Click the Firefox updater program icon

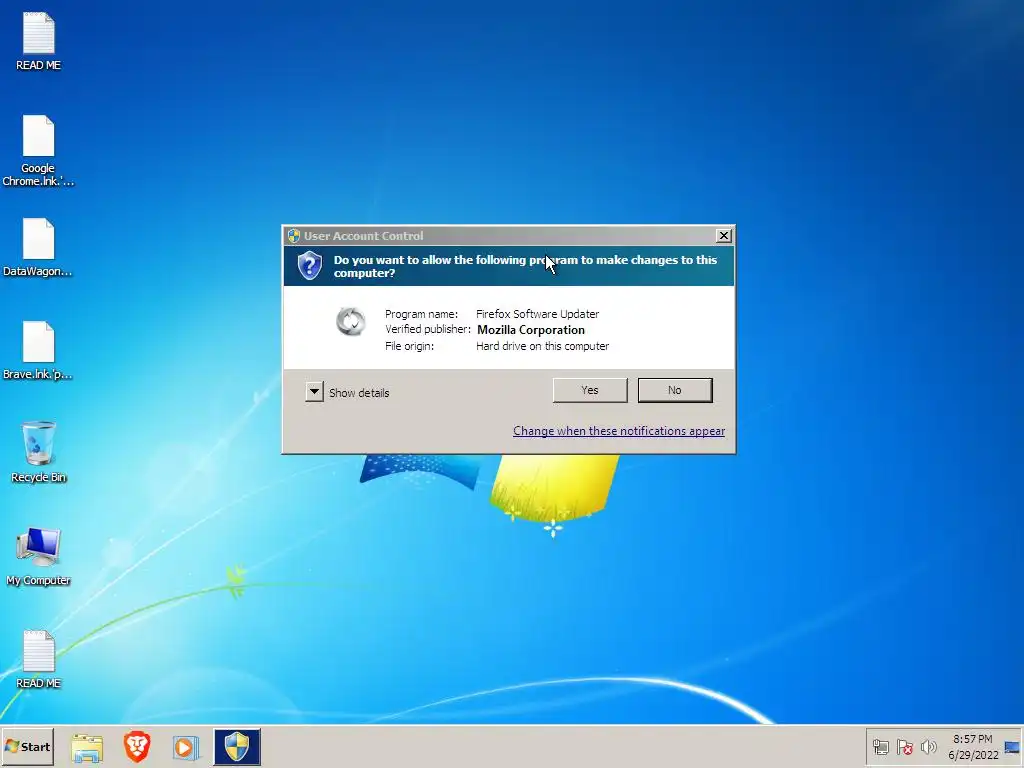click(351, 321)
